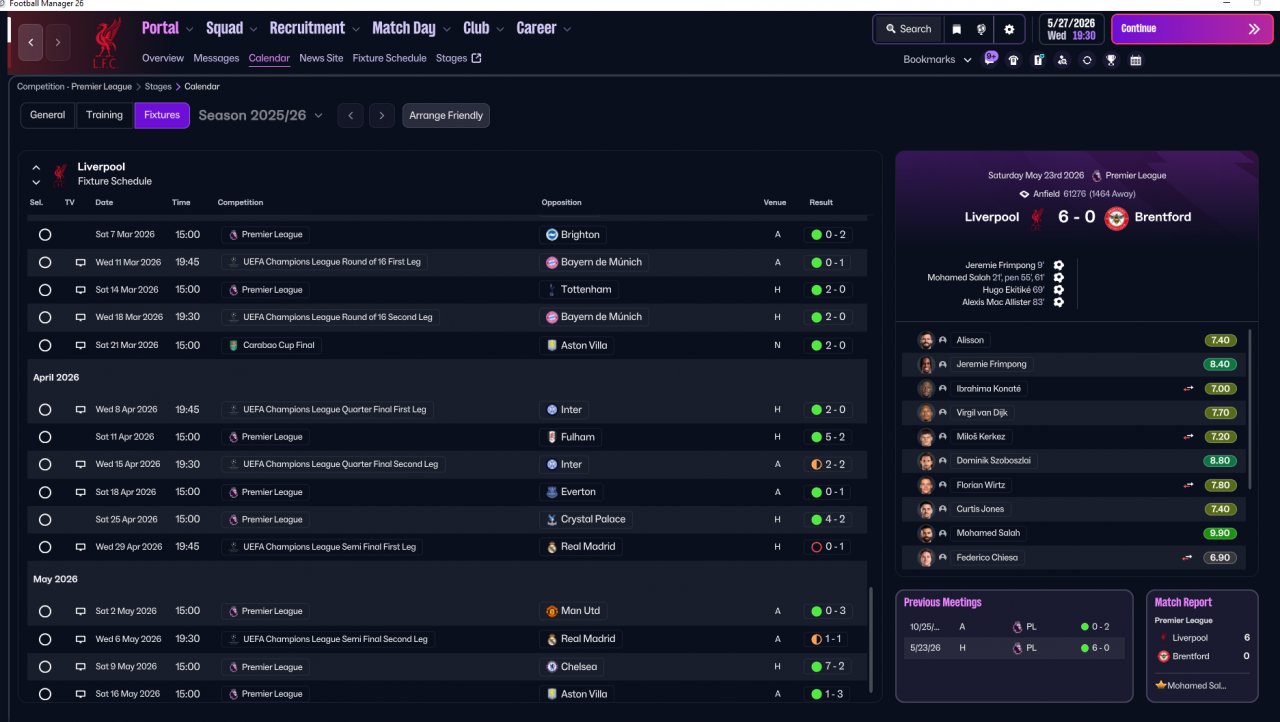The image size is (1280, 722).
Task: Click the 9.90 rating for Mohamed Salah
Action: [1220, 533]
